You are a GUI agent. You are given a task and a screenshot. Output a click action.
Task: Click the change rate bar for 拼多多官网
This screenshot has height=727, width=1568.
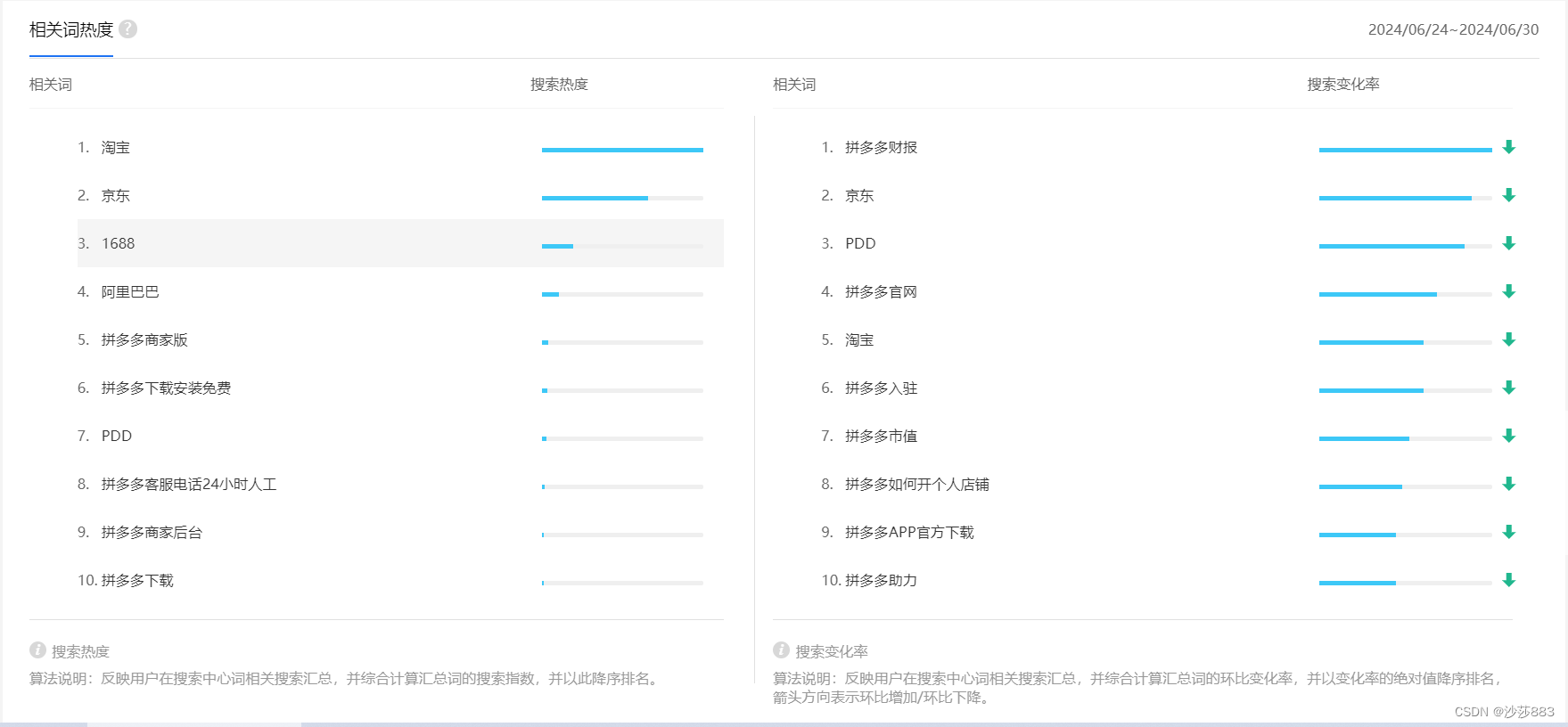pyautogui.click(x=1406, y=294)
